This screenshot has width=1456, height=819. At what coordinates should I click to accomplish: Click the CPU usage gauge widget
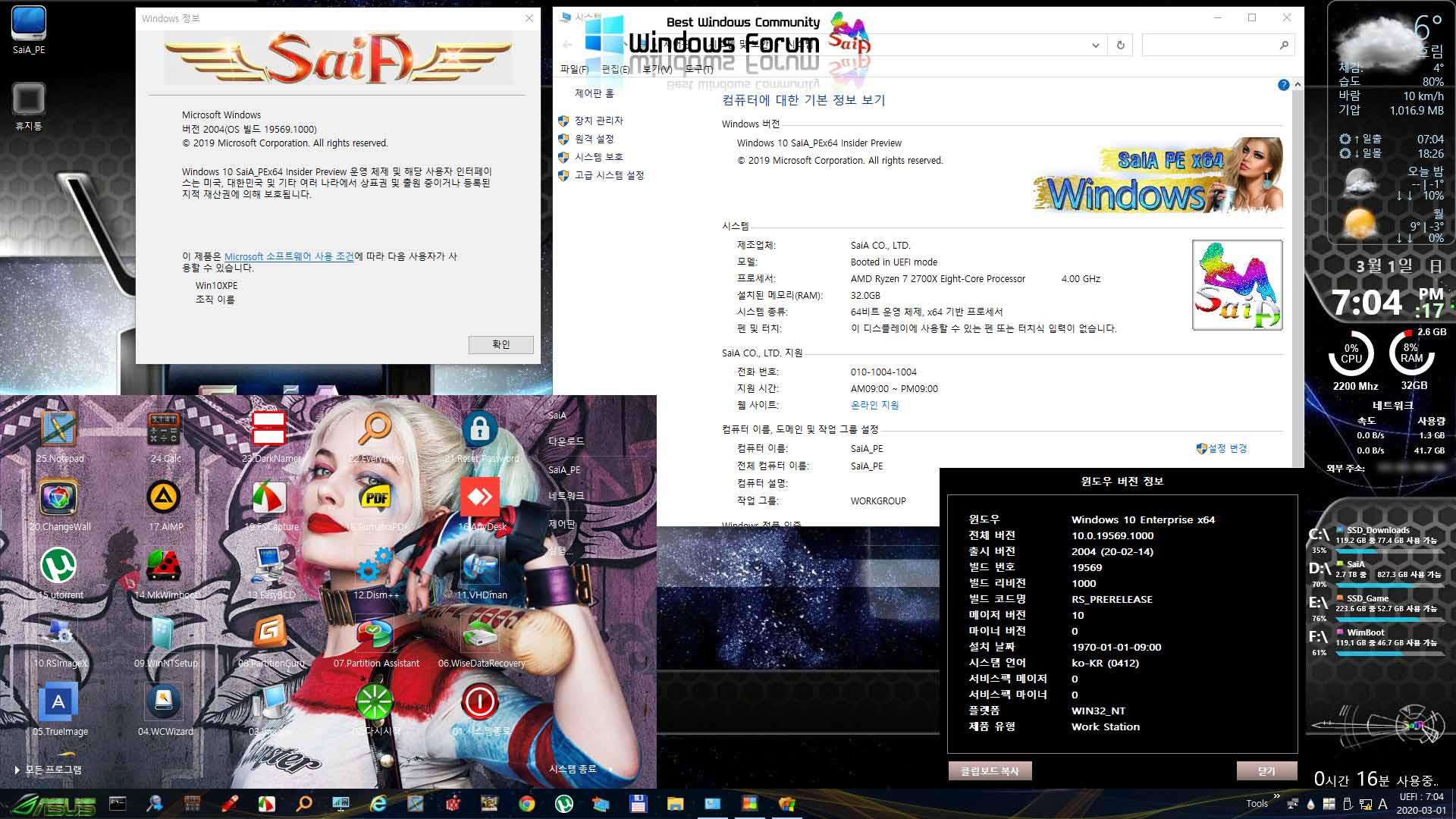click(1351, 353)
